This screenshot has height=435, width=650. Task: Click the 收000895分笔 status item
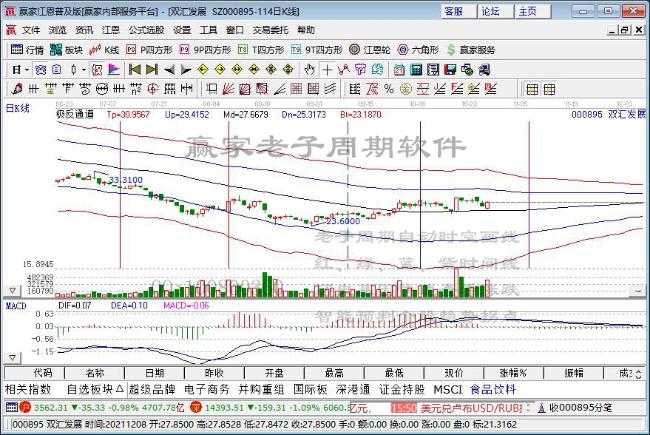(x=575, y=408)
